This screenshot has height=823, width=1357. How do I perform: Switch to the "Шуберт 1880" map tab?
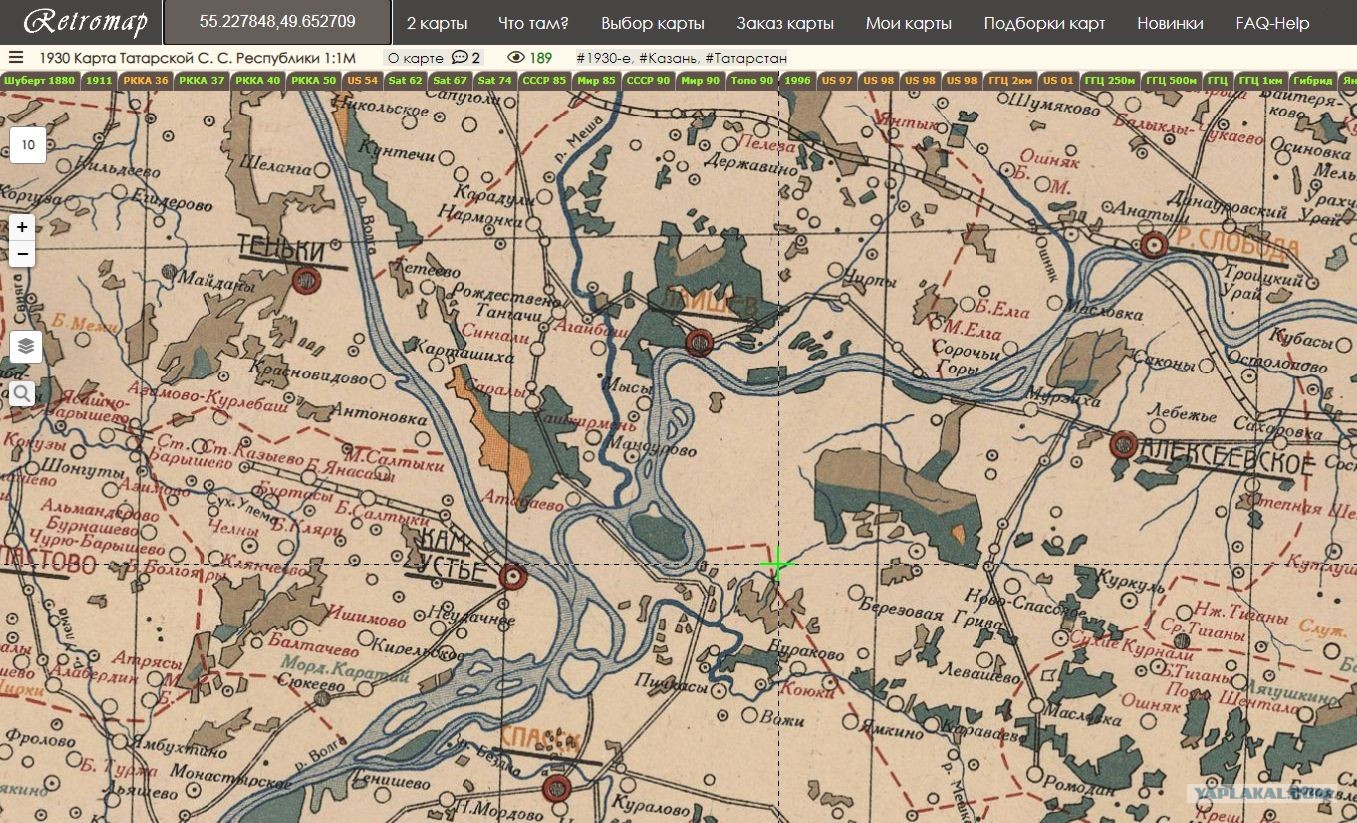click(x=40, y=80)
